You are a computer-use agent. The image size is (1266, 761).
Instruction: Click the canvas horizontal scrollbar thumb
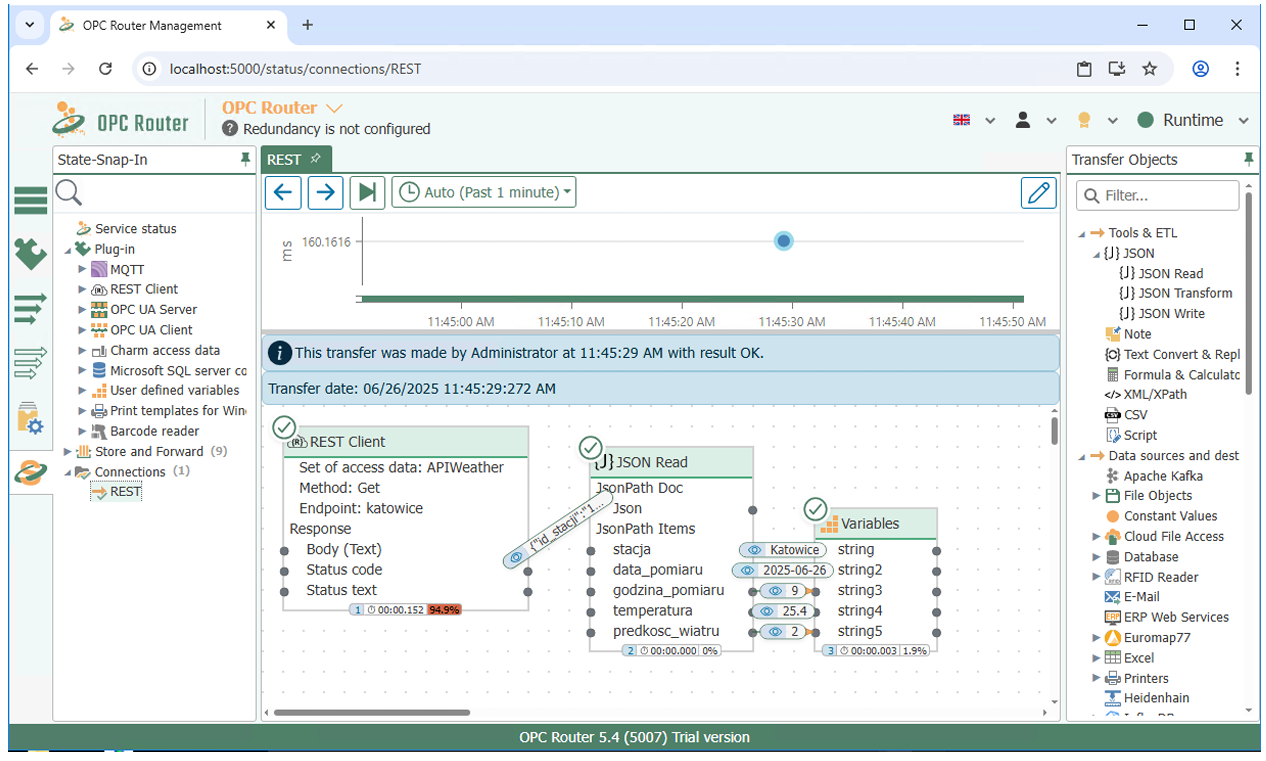click(x=372, y=713)
